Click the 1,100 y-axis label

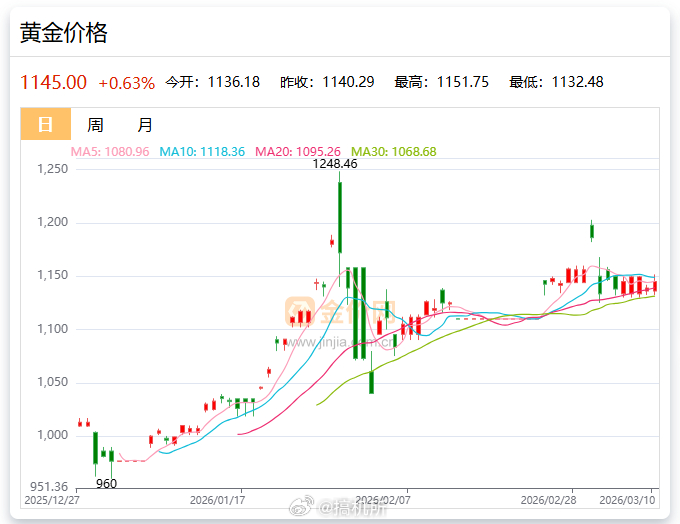(53, 329)
